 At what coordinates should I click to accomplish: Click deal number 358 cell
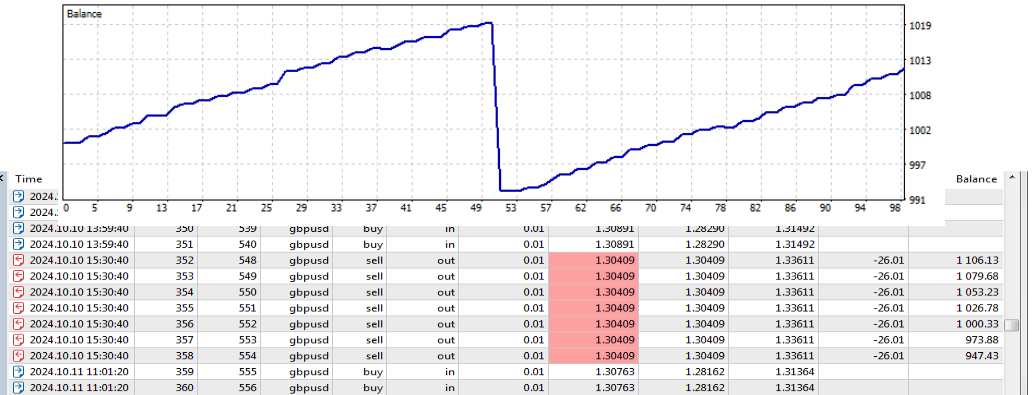tap(185, 356)
